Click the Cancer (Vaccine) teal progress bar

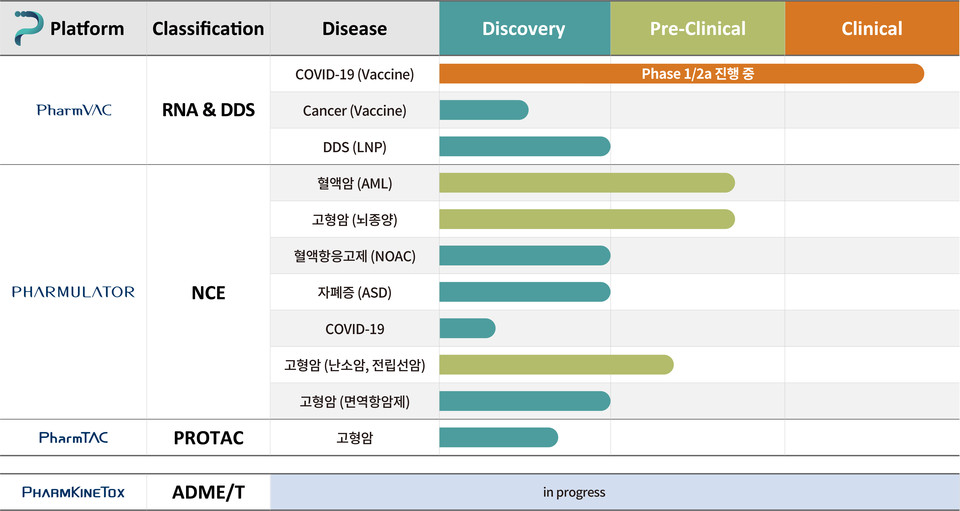[484, 110]
